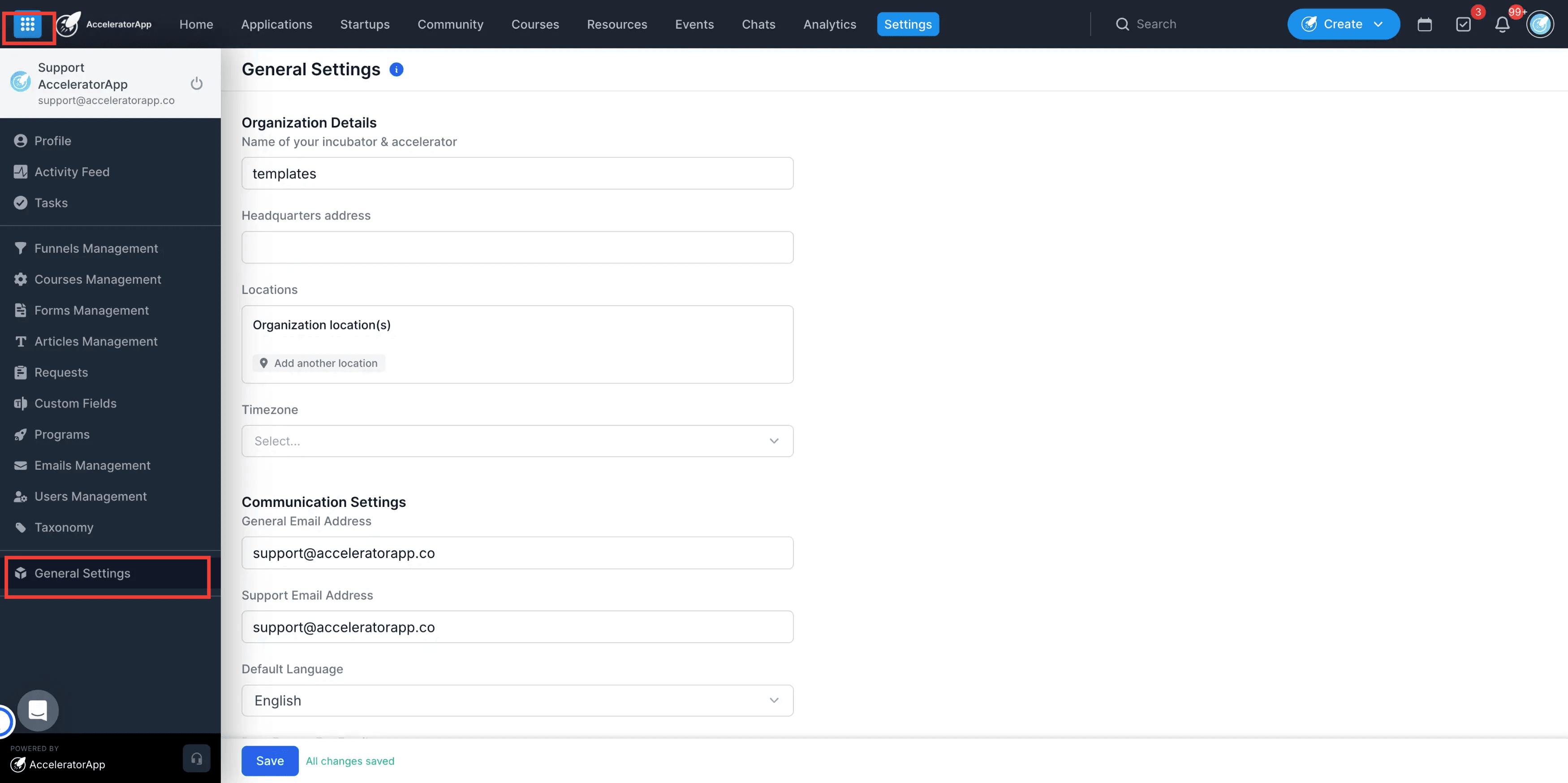Image resolution: width=1568 pixels, height=783 pixels.
Task: Open the Timezone select dropdown
Action: pos(517,441)
